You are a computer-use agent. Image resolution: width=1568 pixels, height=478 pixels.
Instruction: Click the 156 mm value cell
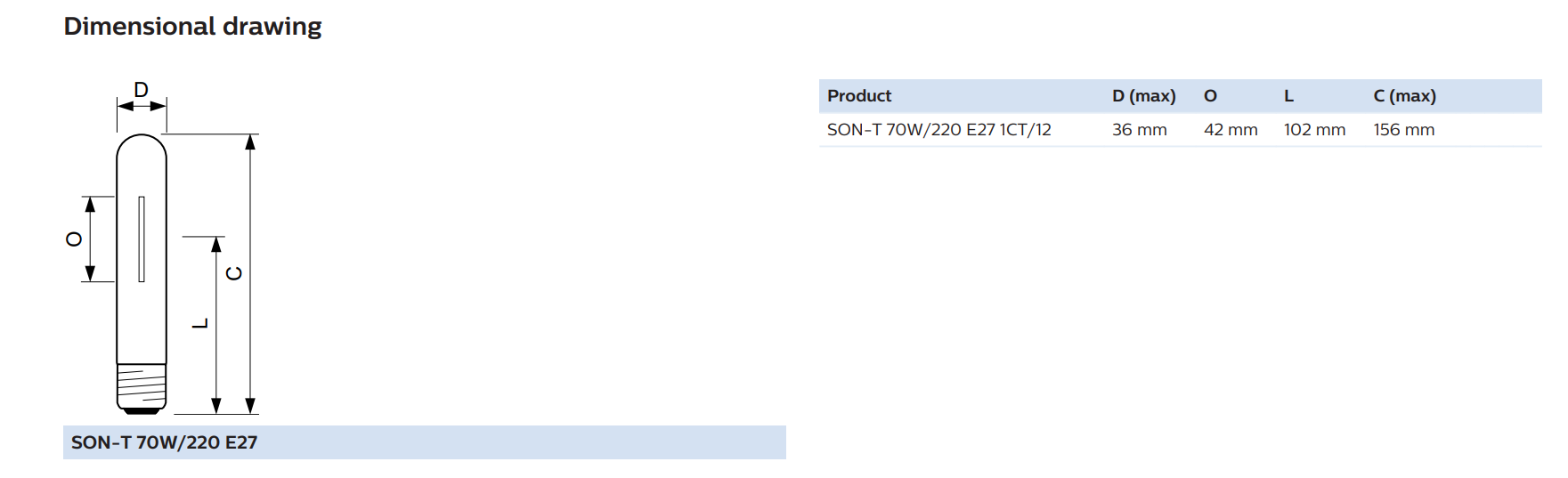click(1403, 130)
